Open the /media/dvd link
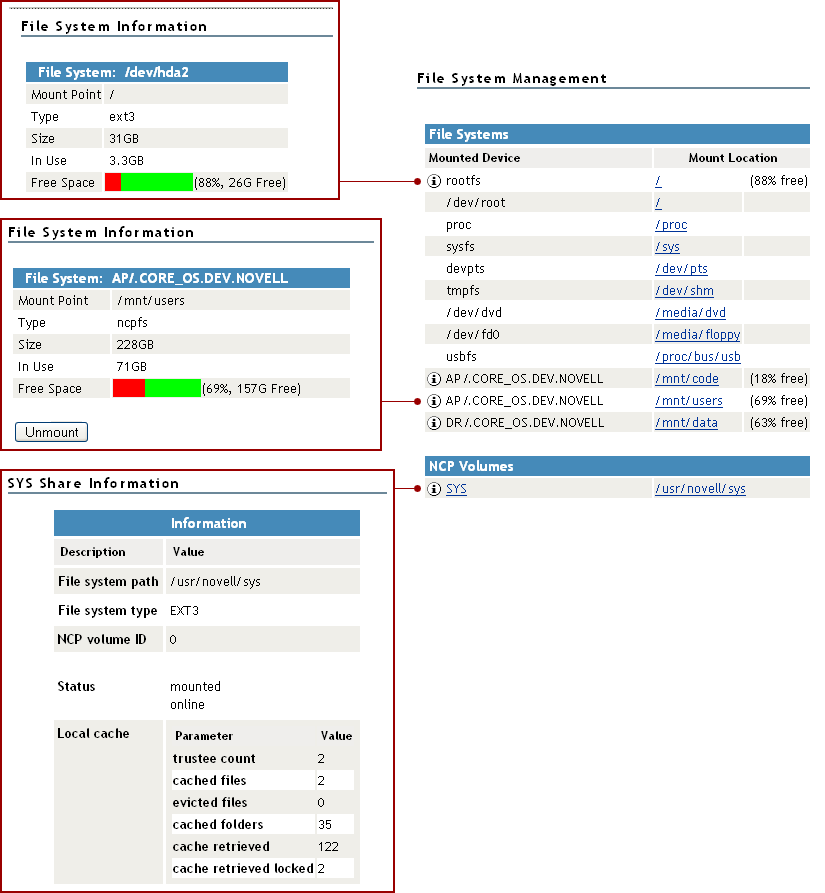This screenshot has width=825, height=893. click(691, 313)
